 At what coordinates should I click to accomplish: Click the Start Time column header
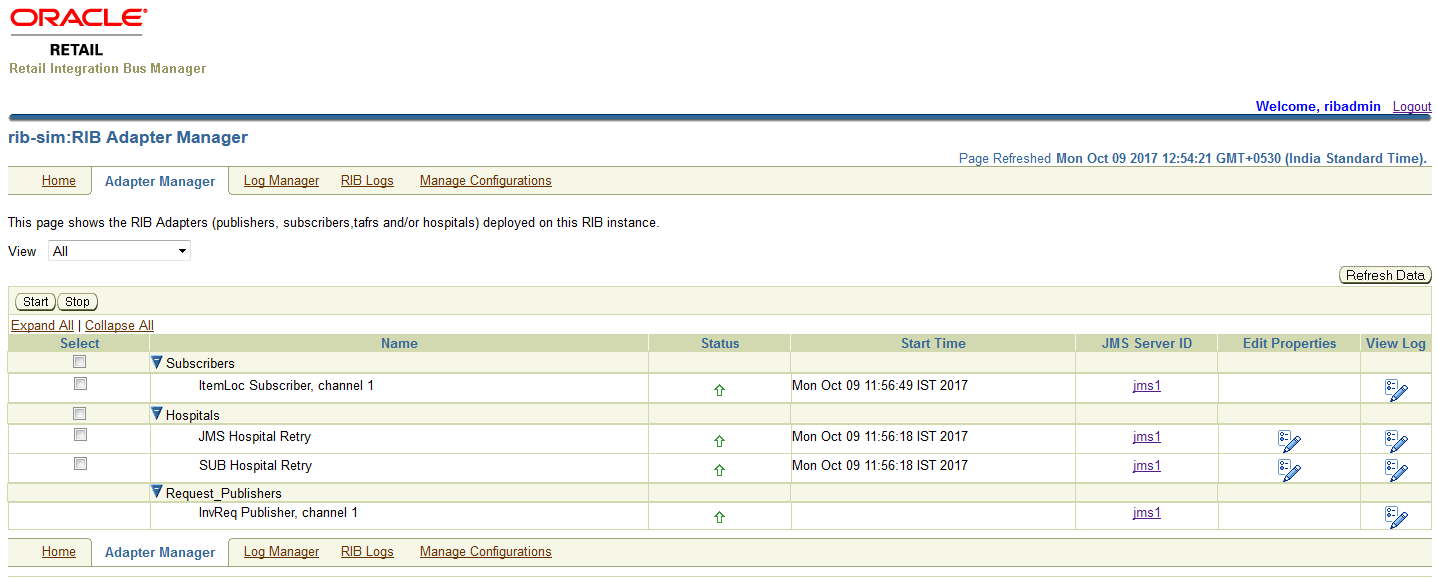coord(933,343)
